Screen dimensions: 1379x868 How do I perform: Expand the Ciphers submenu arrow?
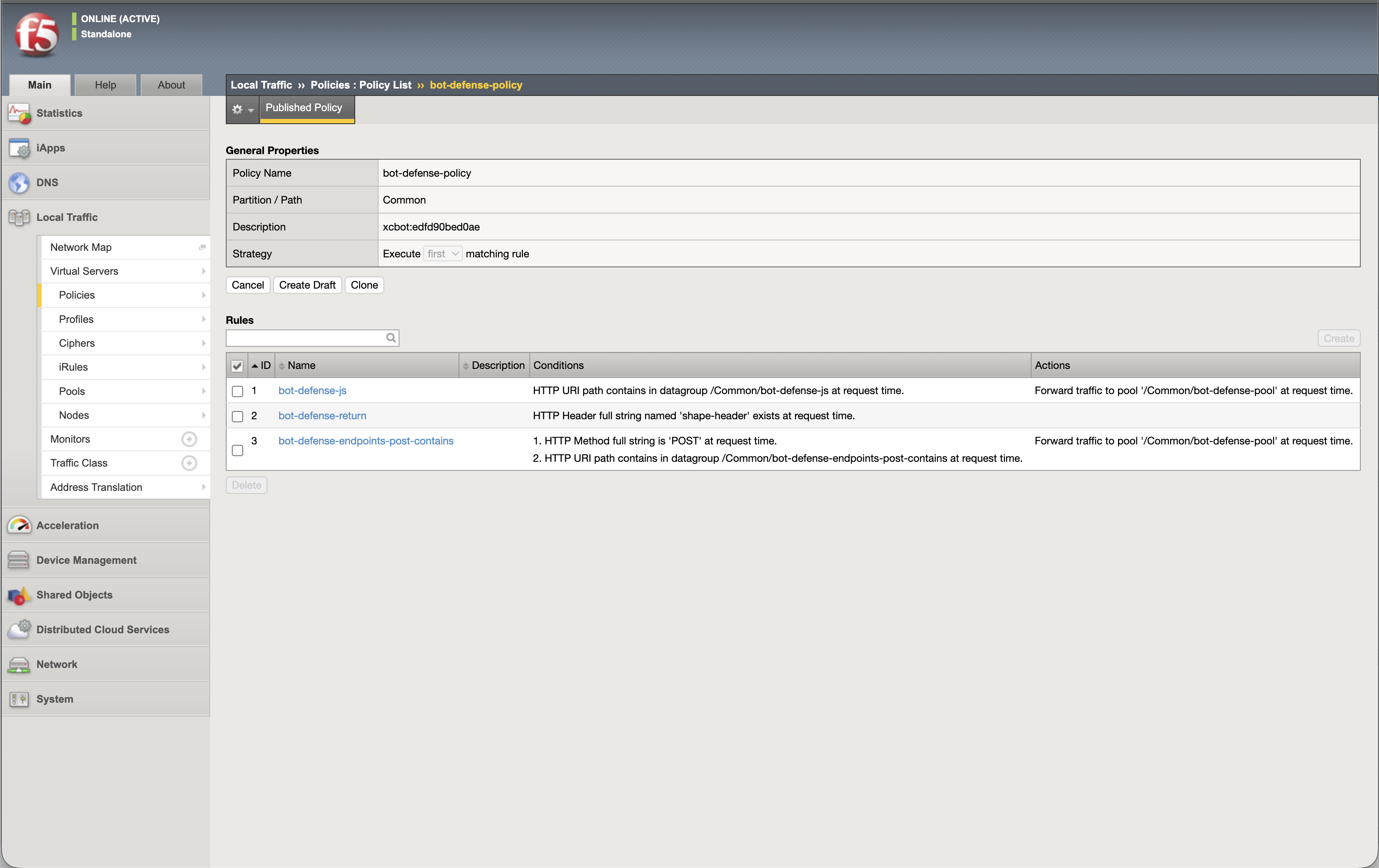pos(203,343)
